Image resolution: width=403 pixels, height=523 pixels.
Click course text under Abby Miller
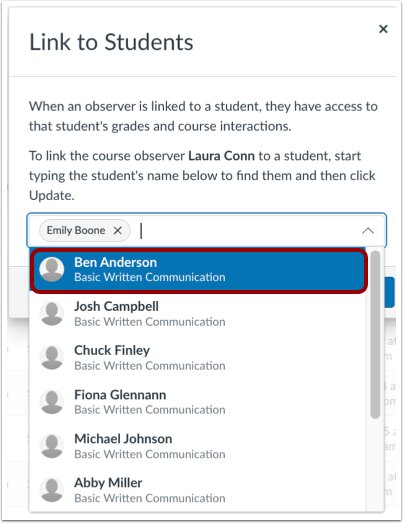[x=150, y=498]
